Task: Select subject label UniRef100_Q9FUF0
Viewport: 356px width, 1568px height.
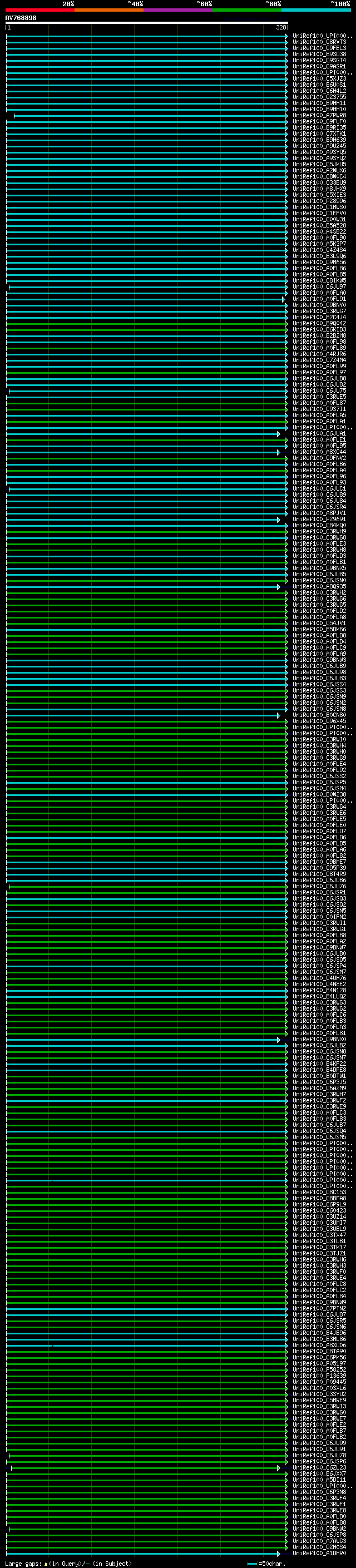Action: coord(319,121)
